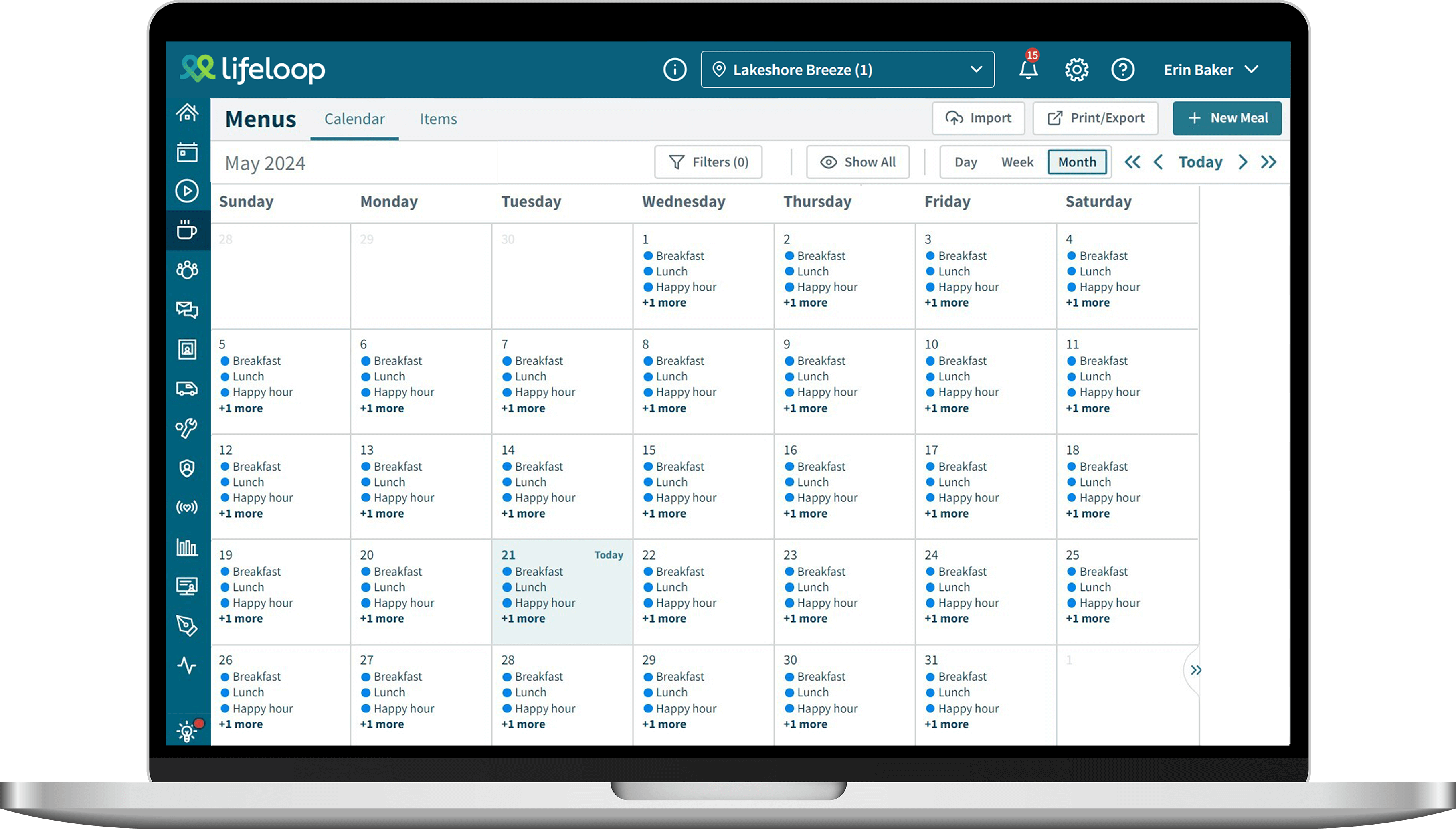The image size is (1456, 829).
Task: Toggle Show All visibility button
Action: (858, 162)
